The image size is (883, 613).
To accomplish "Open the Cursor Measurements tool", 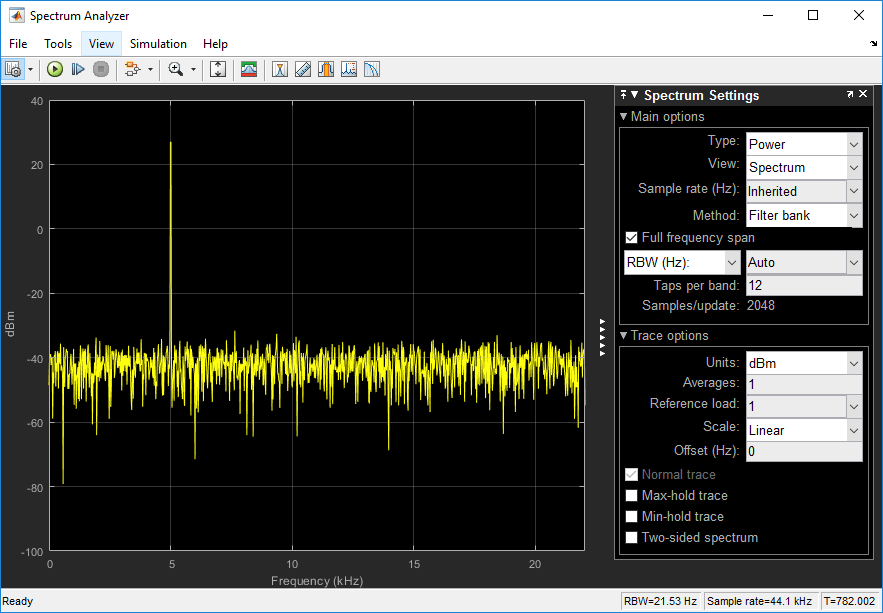I will click(x=281, y=69).
